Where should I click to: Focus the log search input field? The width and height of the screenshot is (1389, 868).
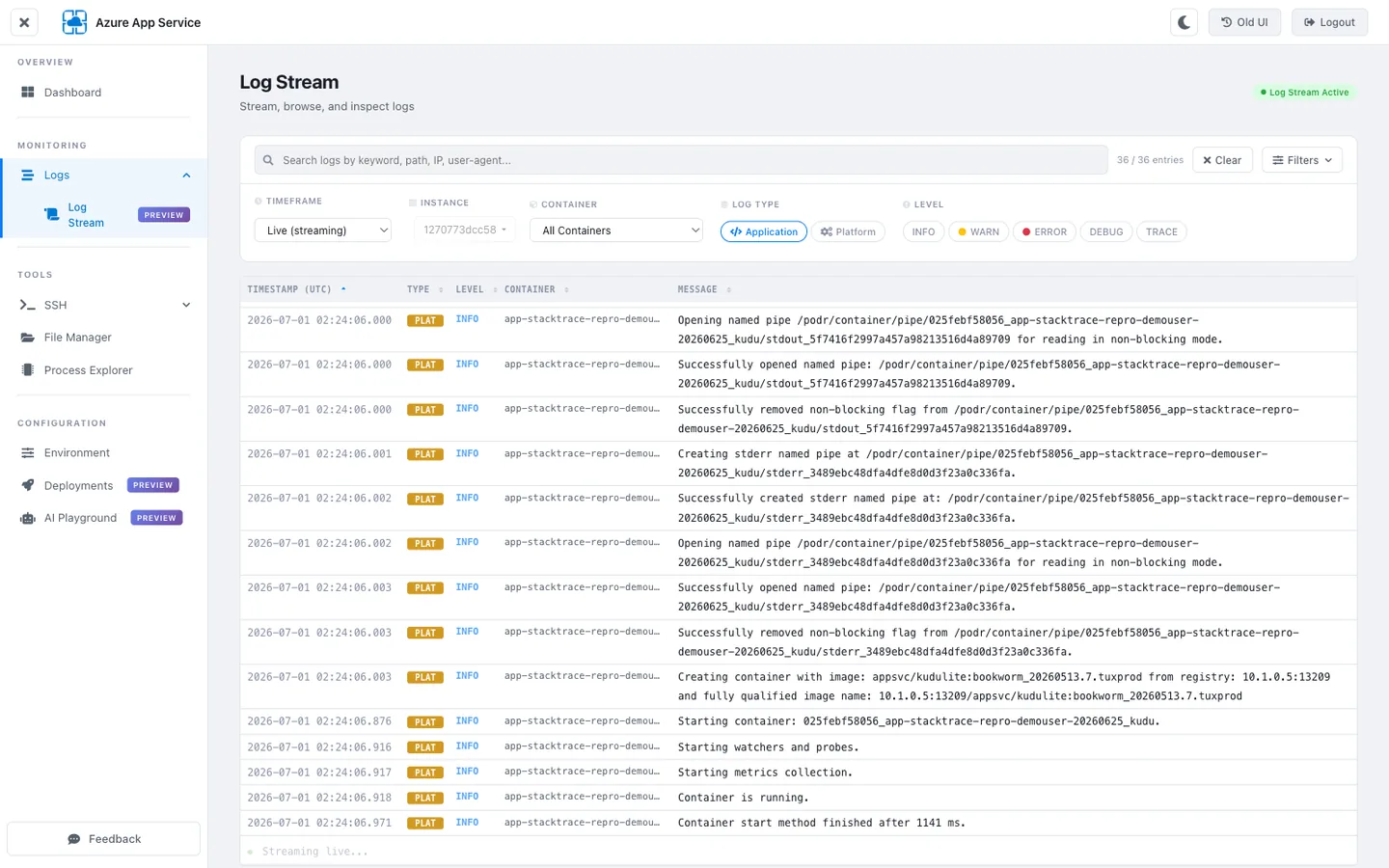(x=681, y=160)
